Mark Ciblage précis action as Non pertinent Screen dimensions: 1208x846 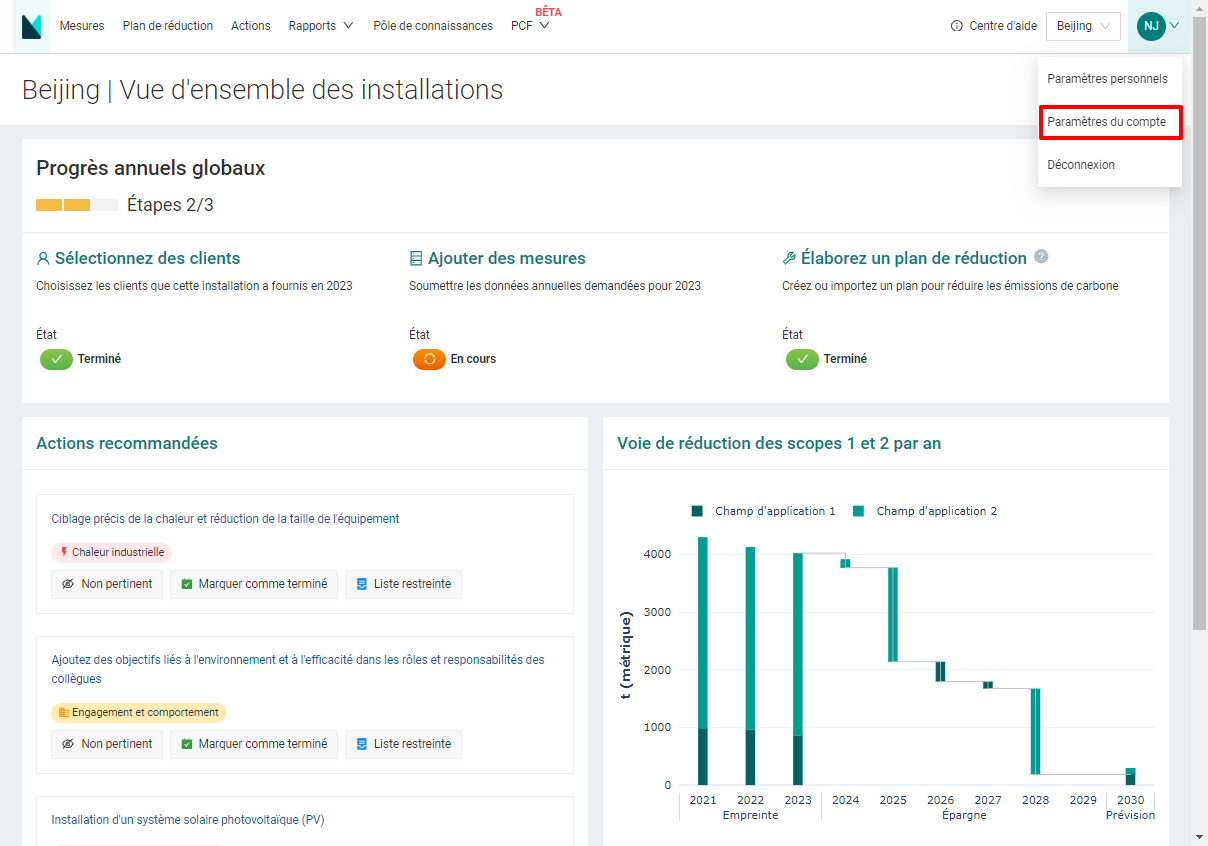(107, 584)
